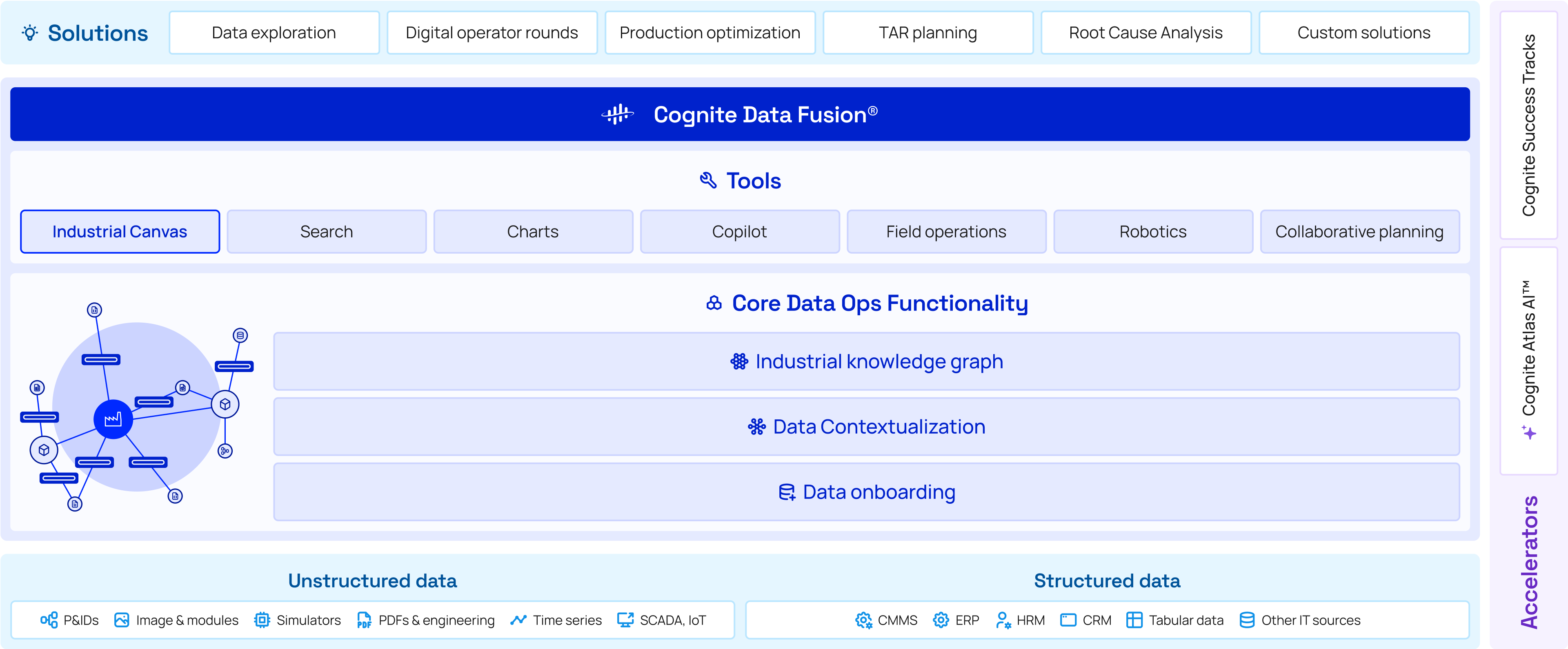Open the Copilot tool tab
Image resolution: width=1568 pixels, height=649 pixels.
click(x=740, y=232)
